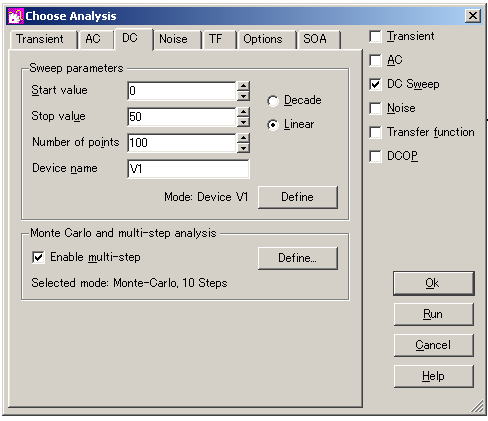Screen dimensions: 488x421
Task: Increase Start value with up spinner arrow
Action: [x=243, y=86]
